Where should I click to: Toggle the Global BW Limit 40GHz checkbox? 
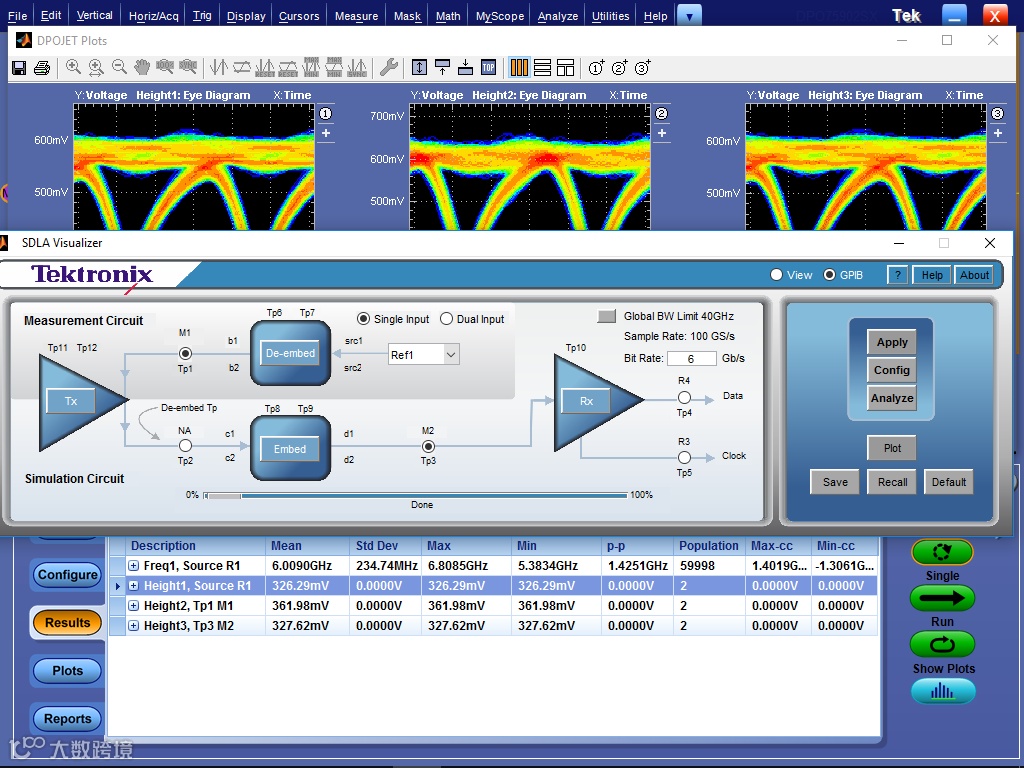tap(607, 316)
